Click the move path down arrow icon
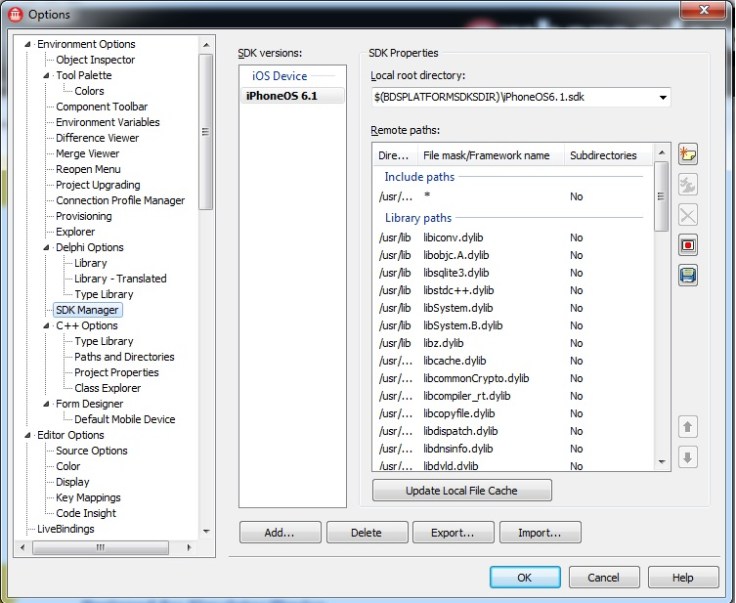This screenshot has width=736, height=603. (x=687, y=457)
